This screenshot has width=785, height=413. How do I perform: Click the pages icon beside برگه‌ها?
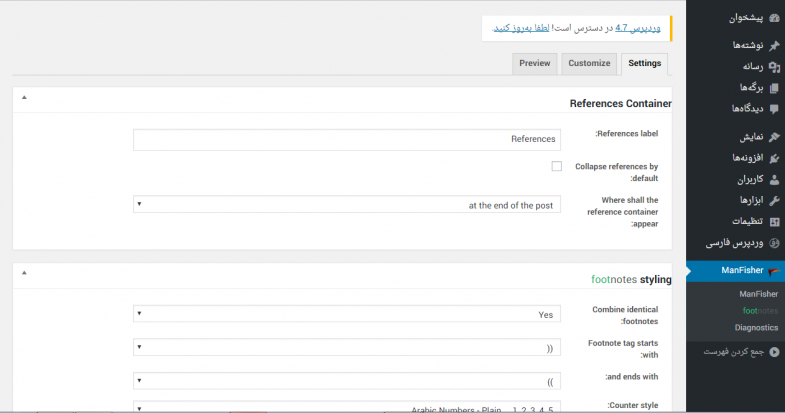pyautogui.click(x=774, y=88)
